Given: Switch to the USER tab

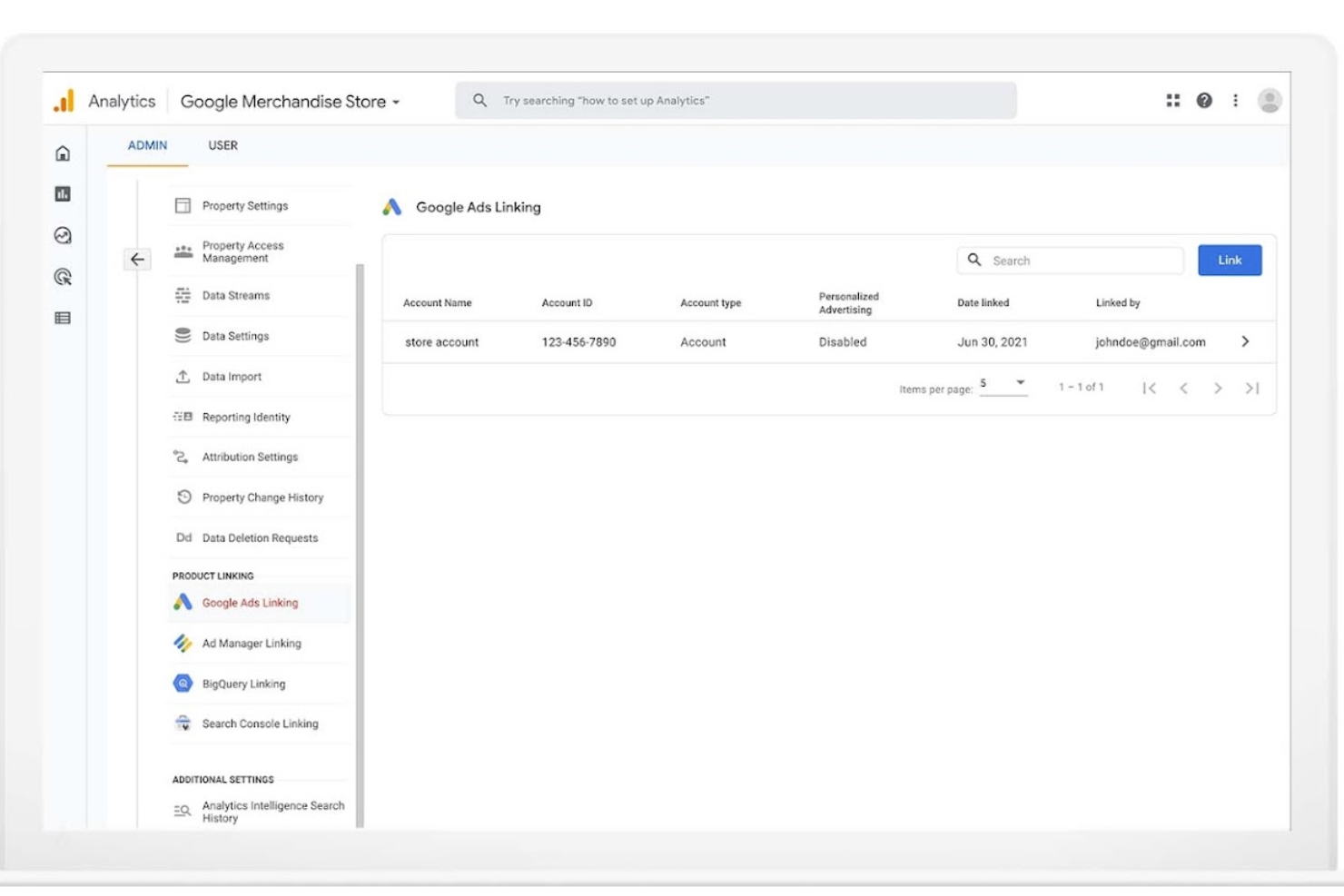Looking at the screenshot, I should (x=222, y=145).
